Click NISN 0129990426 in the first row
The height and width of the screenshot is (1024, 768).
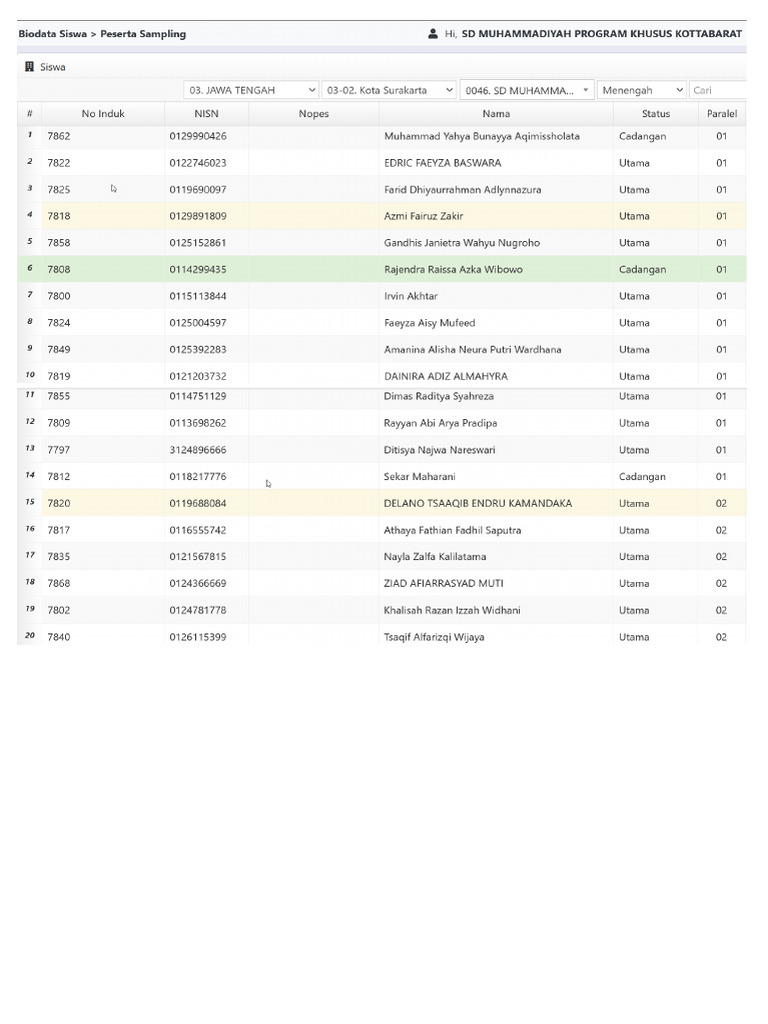[198, 136]
